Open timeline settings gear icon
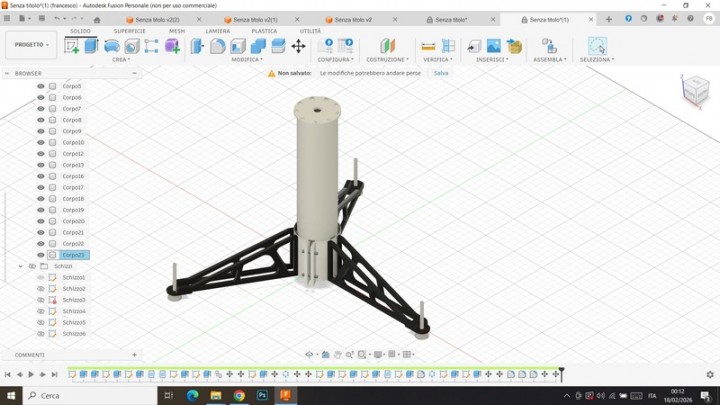Image resolution: width=720 pixels, height=405 pixels. tap(710, 374)
